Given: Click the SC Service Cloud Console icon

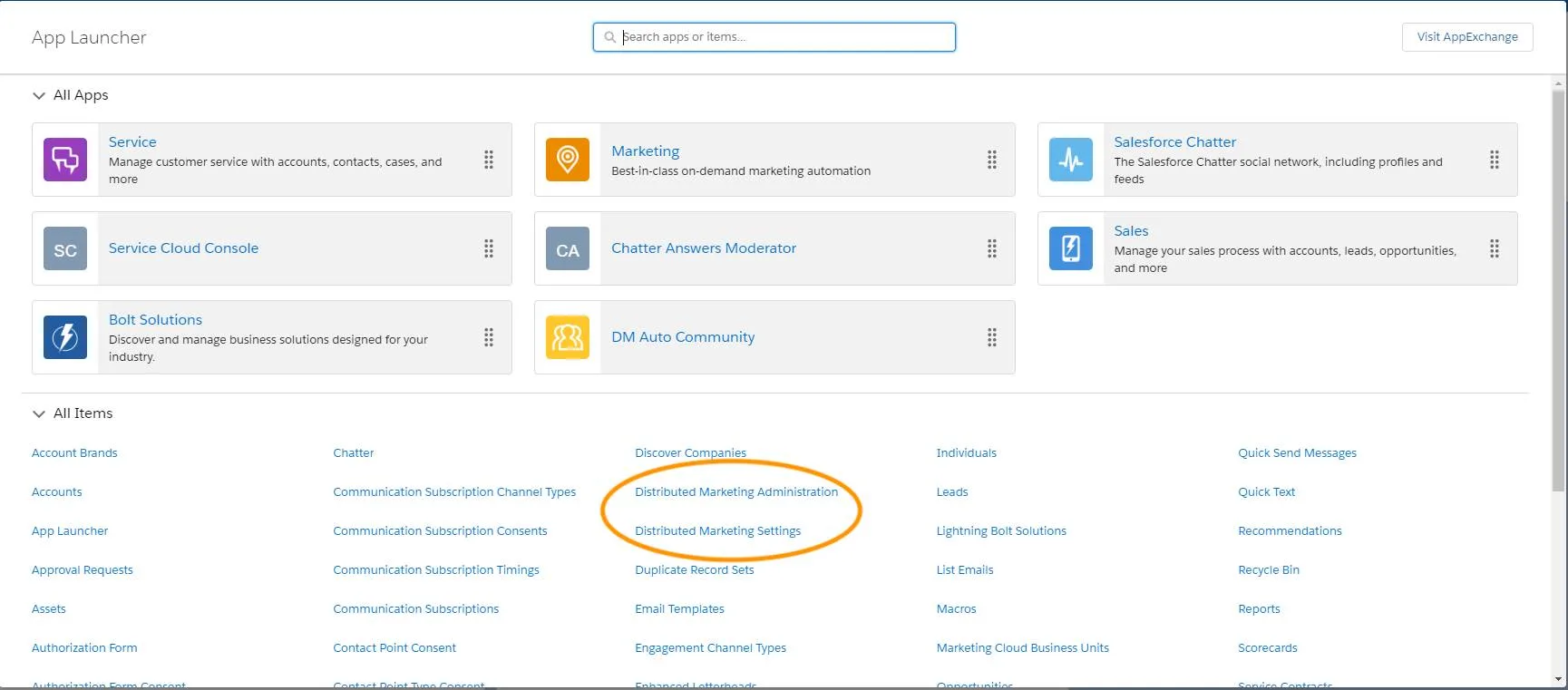Looking at the screenshot, I should (x=65, y=248).
